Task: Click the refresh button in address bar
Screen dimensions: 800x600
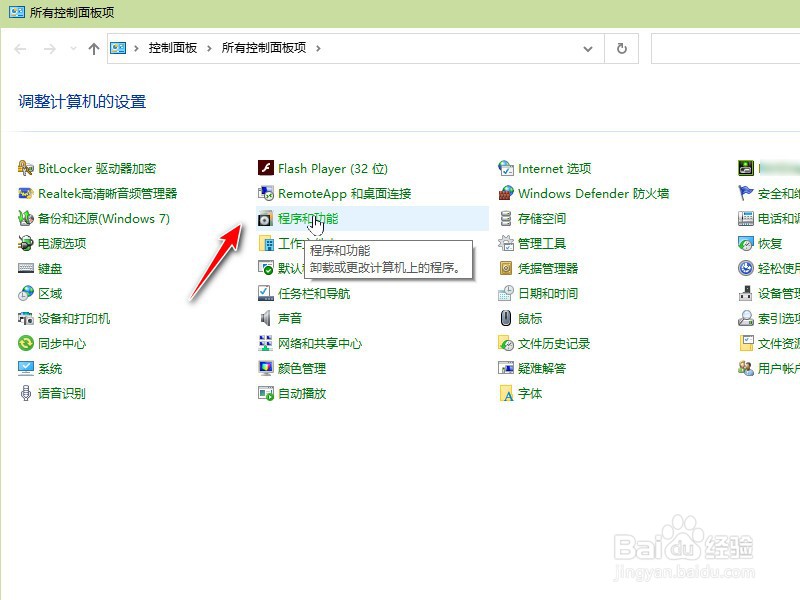Action: pos(622,47)
